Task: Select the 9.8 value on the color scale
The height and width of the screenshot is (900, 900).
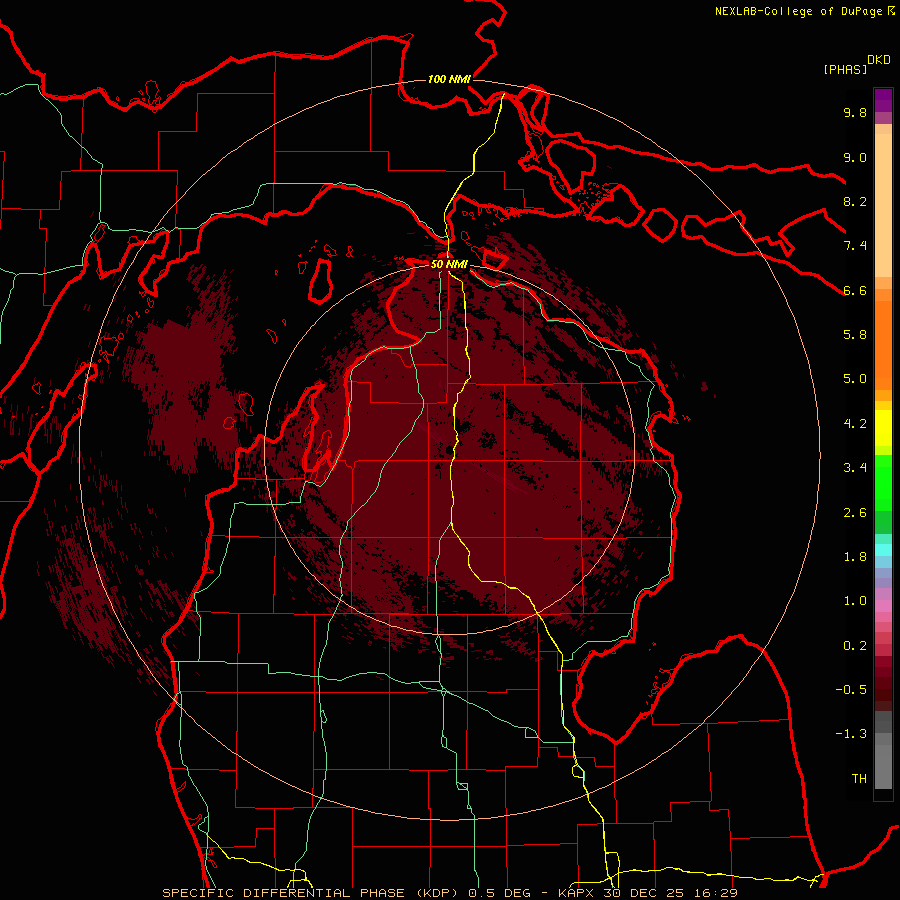Action: 855,113
